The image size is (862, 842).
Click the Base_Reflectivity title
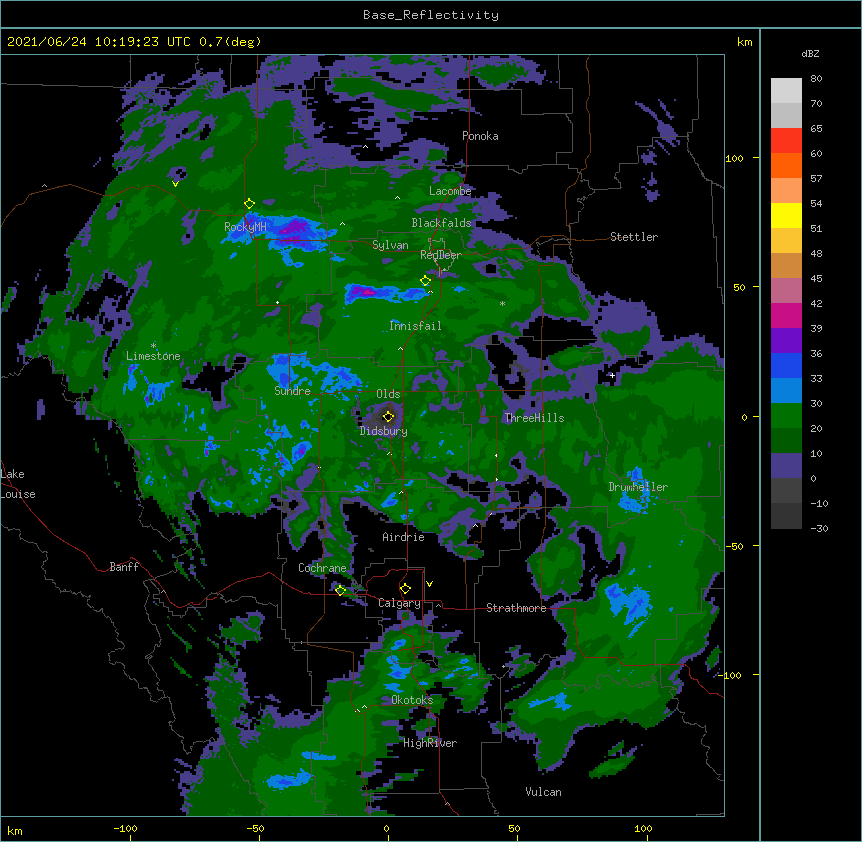(x=431, y=15)
